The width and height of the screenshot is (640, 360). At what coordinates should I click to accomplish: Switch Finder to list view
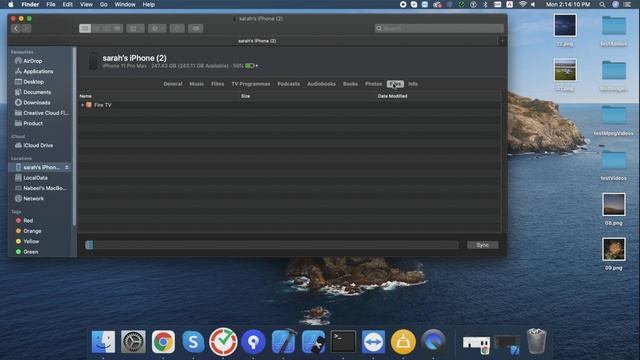[x=96, y=29]
